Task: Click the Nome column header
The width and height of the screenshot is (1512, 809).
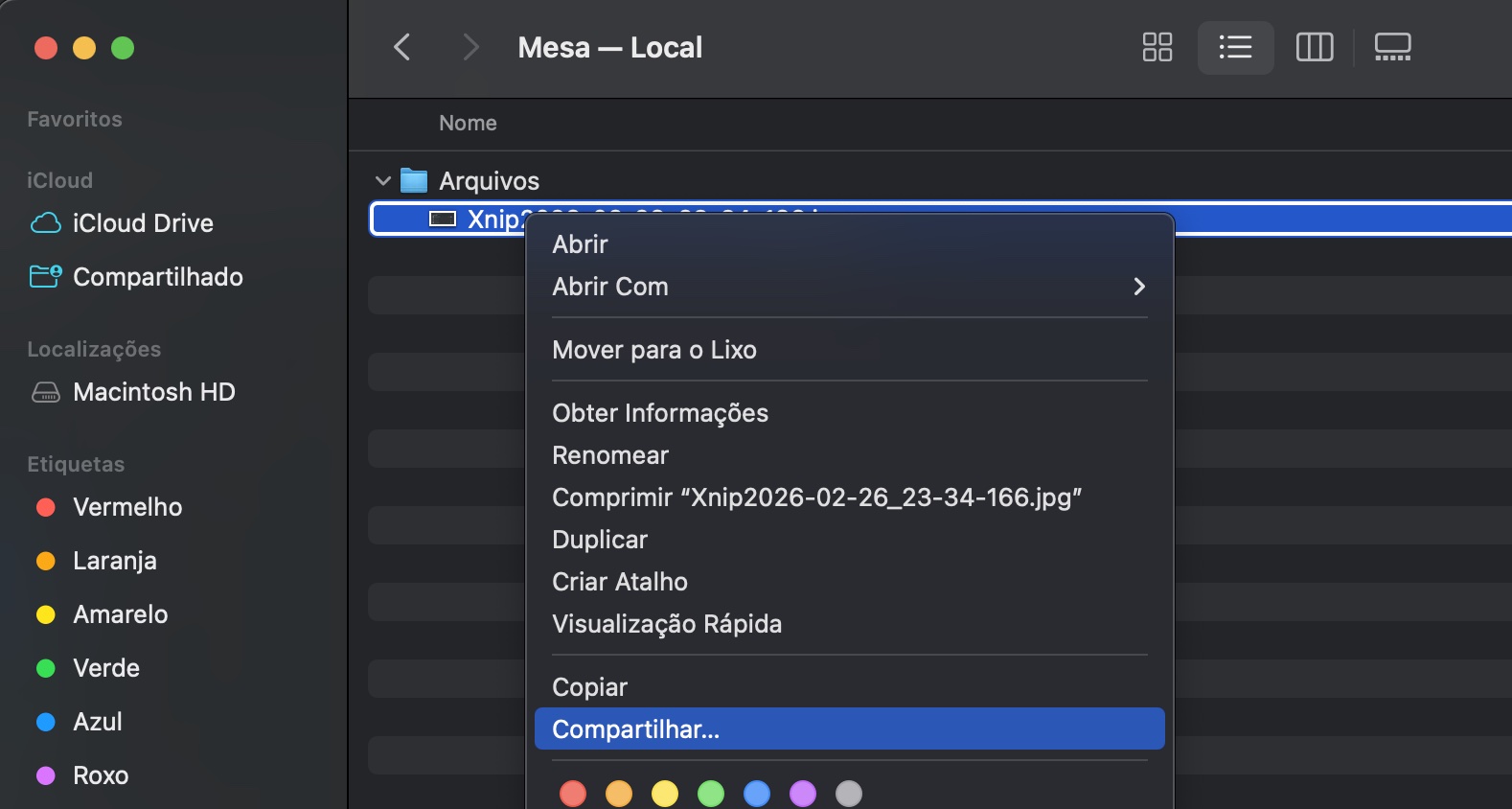Action: [468, 123]
